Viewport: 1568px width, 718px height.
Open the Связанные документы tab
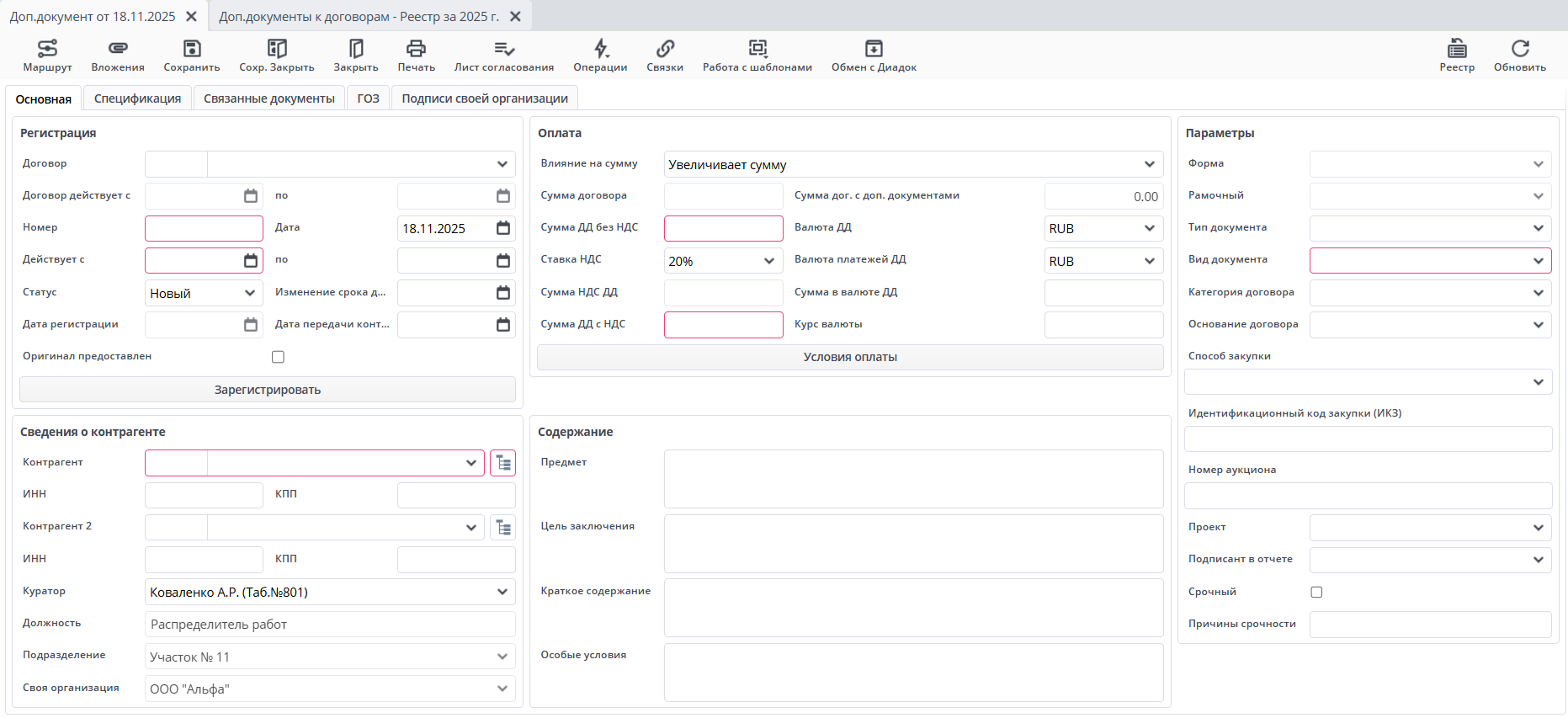[268, 98]
